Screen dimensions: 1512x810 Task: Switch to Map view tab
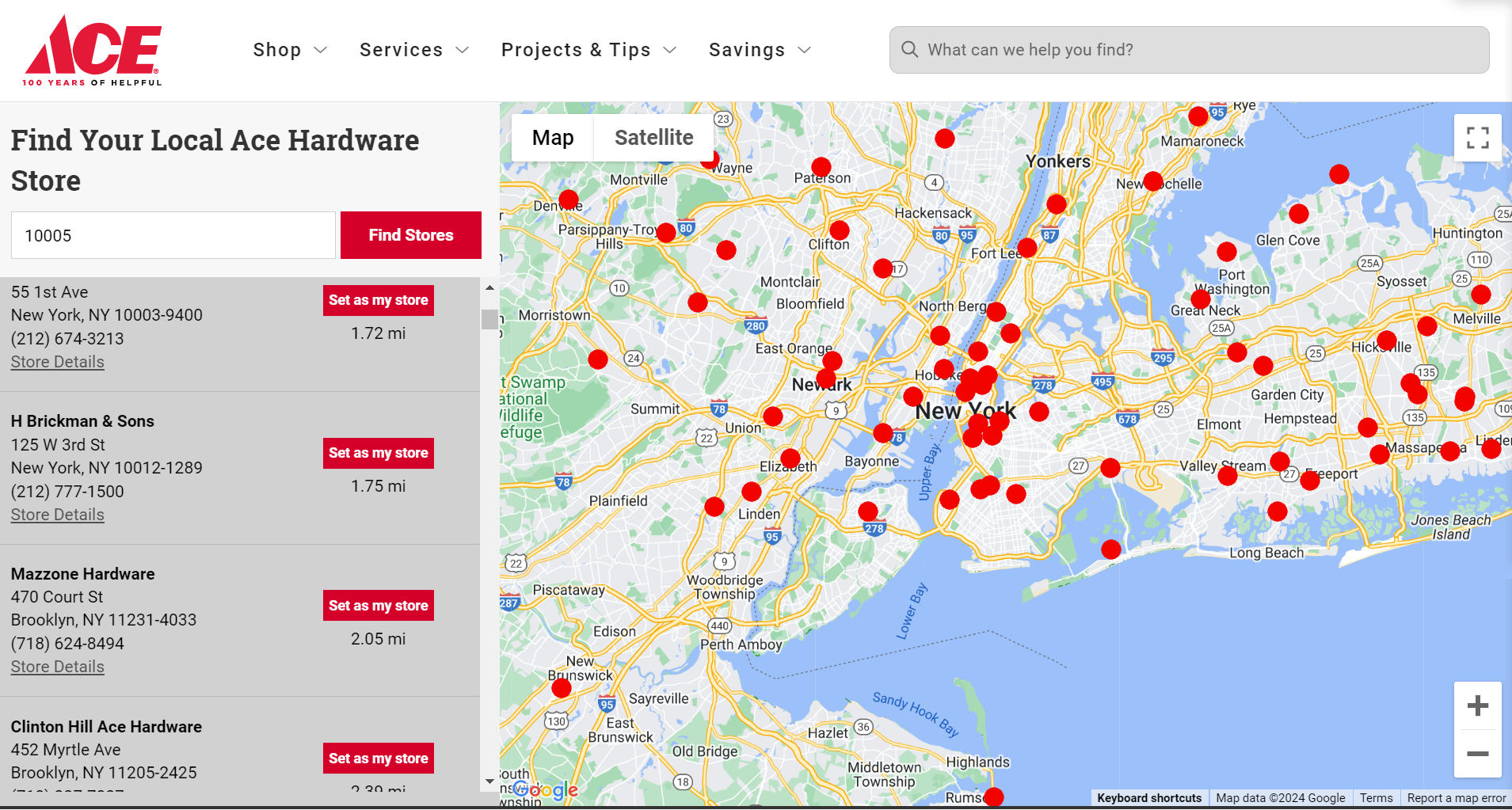(553, 138)
